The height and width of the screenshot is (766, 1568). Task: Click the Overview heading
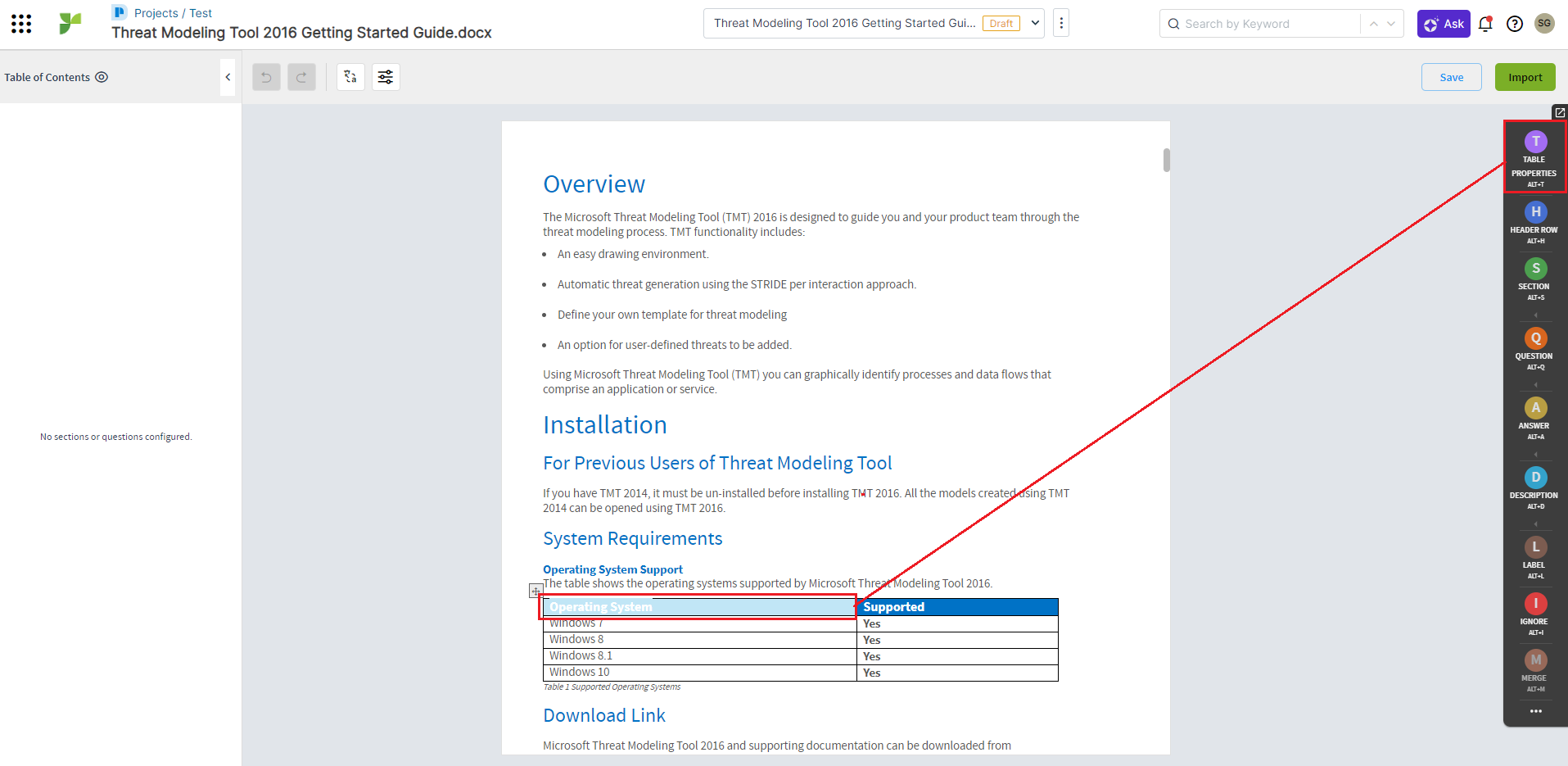click(x=594, y=184)
